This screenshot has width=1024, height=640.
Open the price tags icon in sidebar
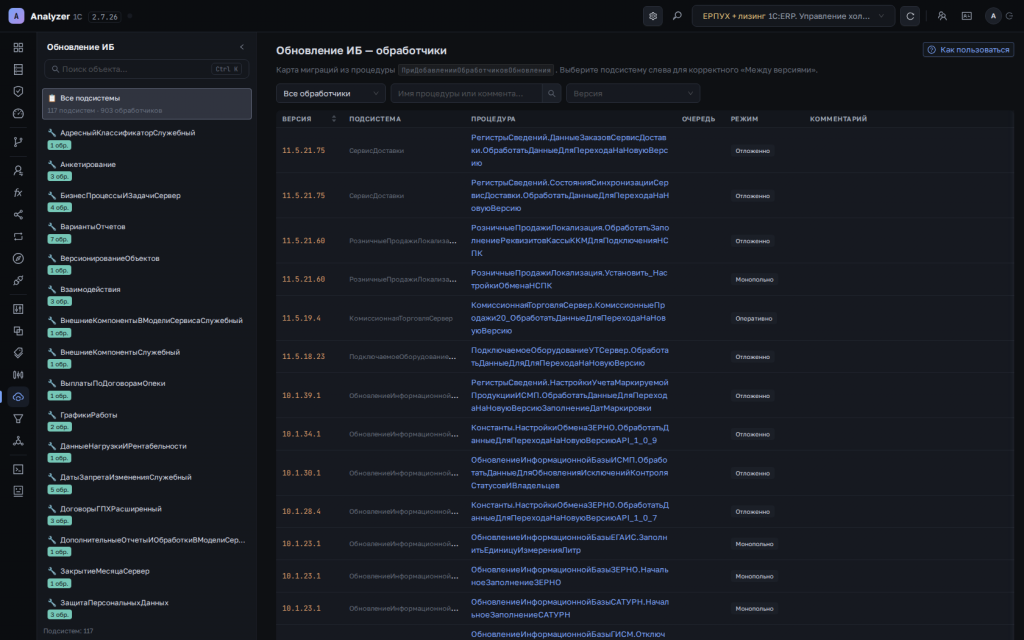(18, 353)
